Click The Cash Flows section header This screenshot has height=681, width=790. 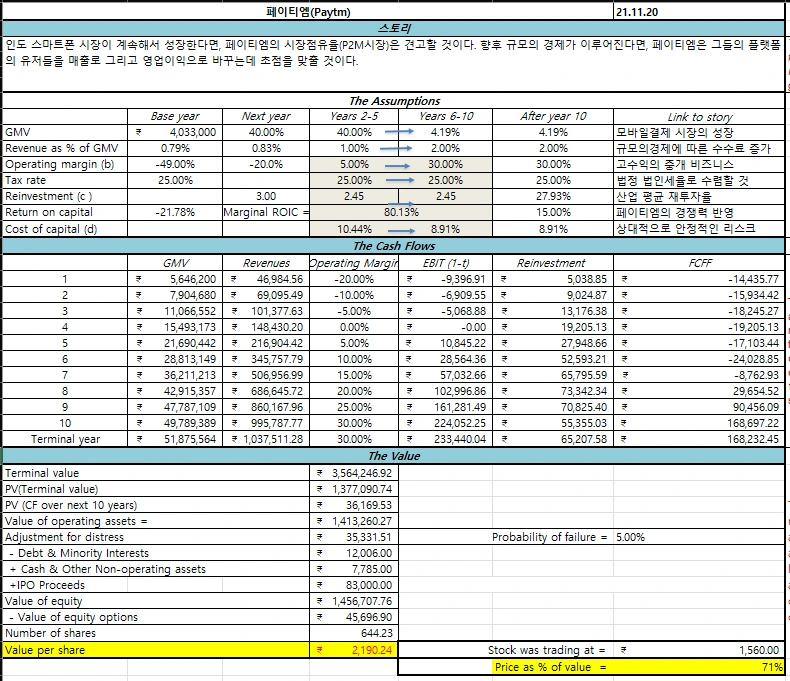click(393, 246)
